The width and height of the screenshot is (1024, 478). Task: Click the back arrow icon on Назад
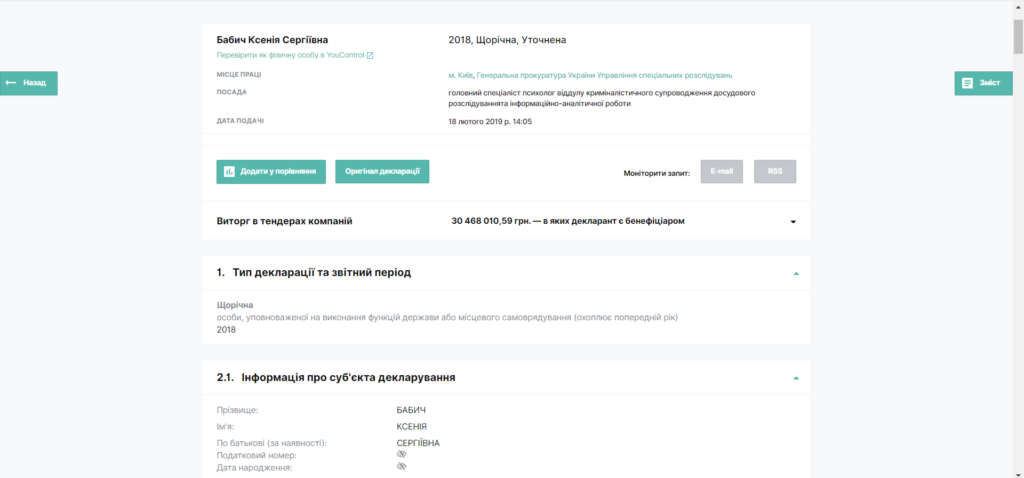pyautogui.click(x=10, y=83)
